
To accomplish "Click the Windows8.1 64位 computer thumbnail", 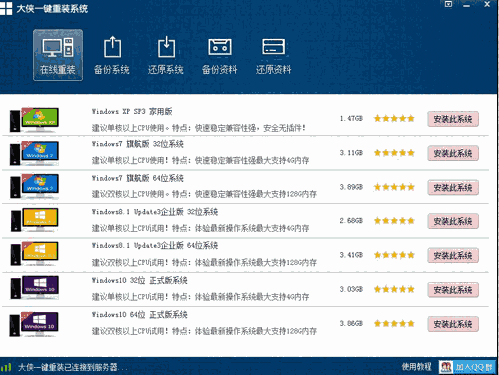I will coord(34,254).
